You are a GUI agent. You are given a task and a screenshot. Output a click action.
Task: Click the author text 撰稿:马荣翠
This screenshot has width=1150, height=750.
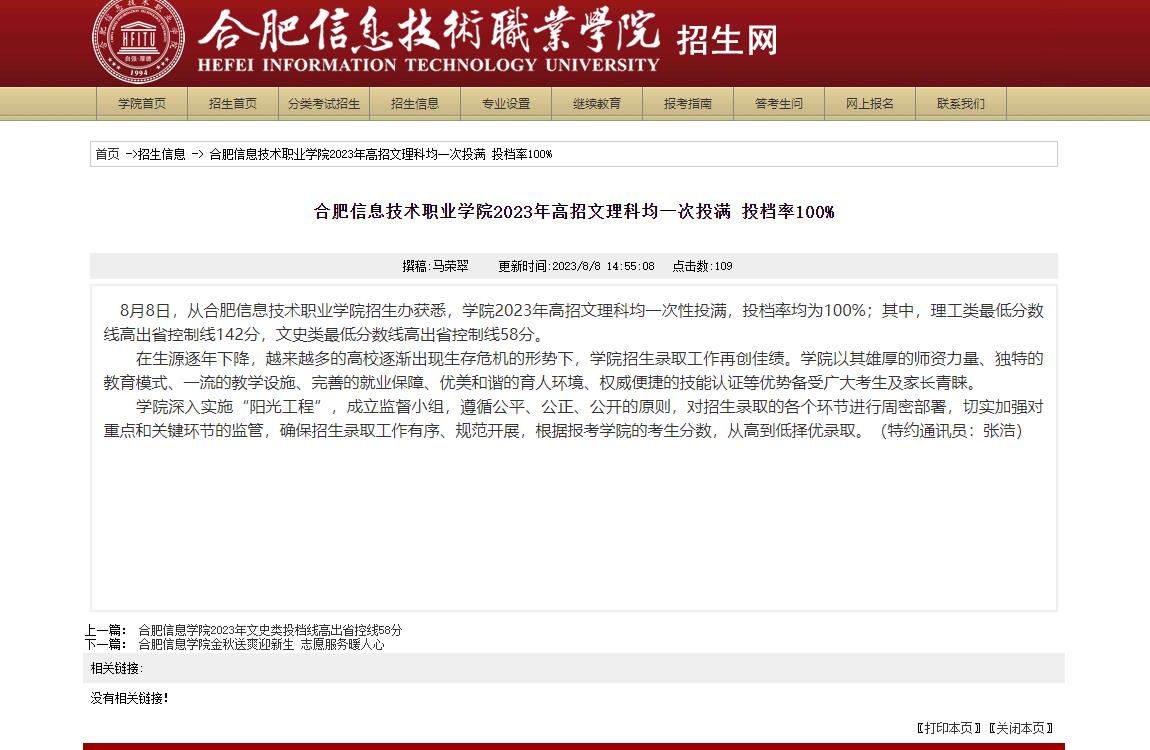[x=435, y=266]
